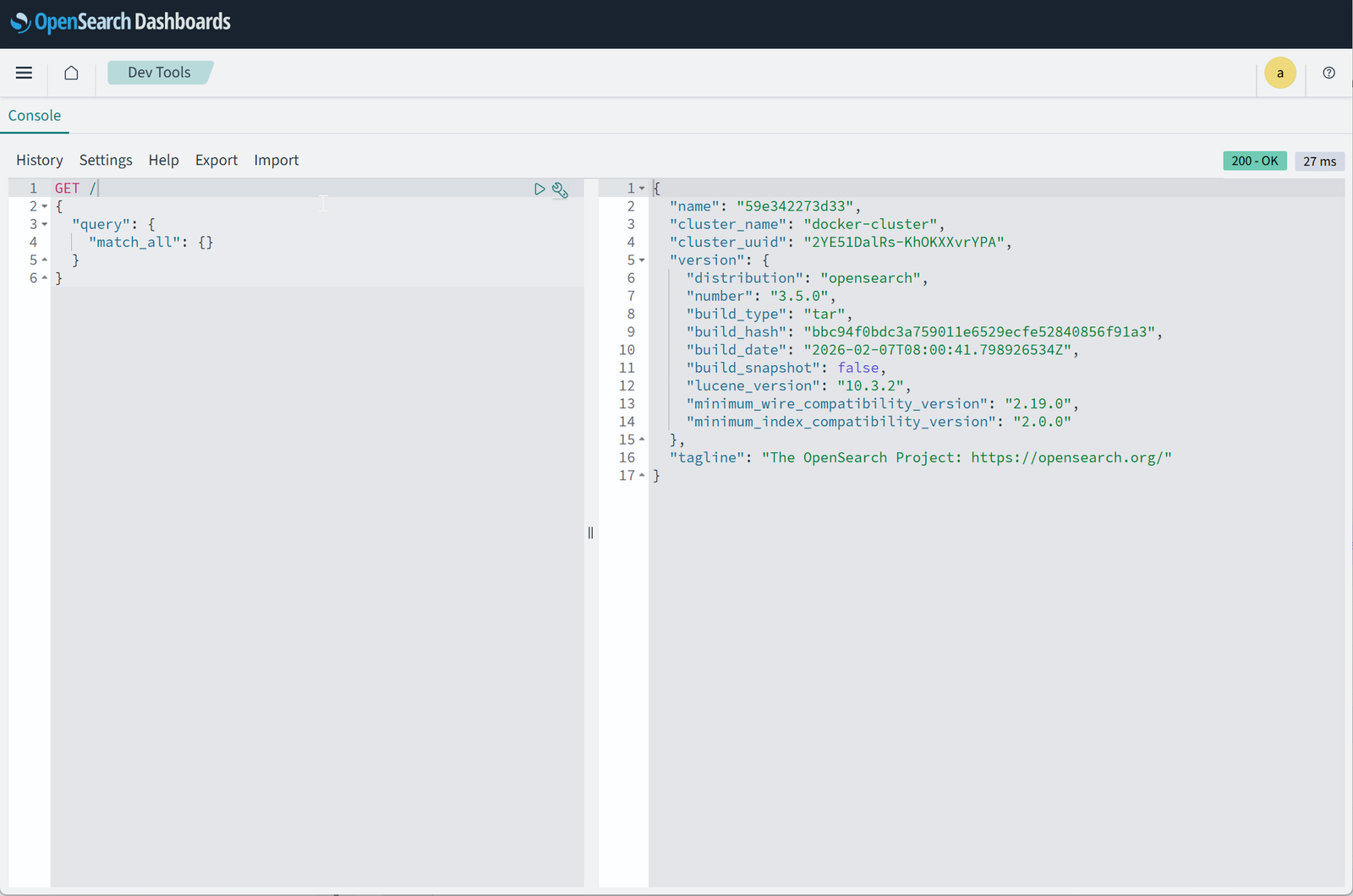Click the Dev Tools breadcrumb
1353x896 pixels.
(x=159, y=73)
